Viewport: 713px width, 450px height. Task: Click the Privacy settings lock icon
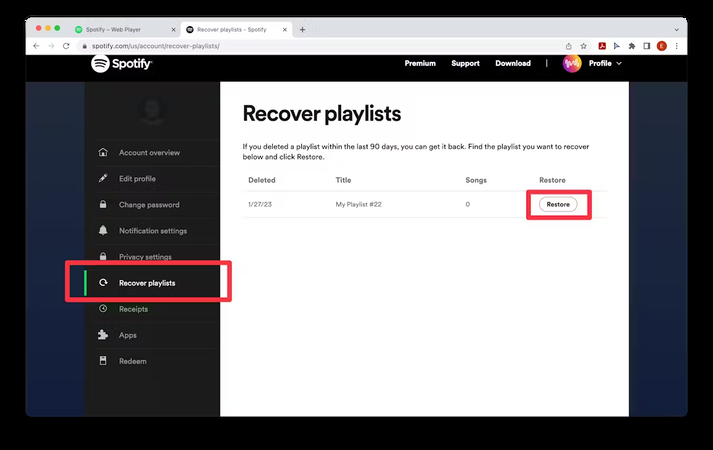tap(103, 256)
